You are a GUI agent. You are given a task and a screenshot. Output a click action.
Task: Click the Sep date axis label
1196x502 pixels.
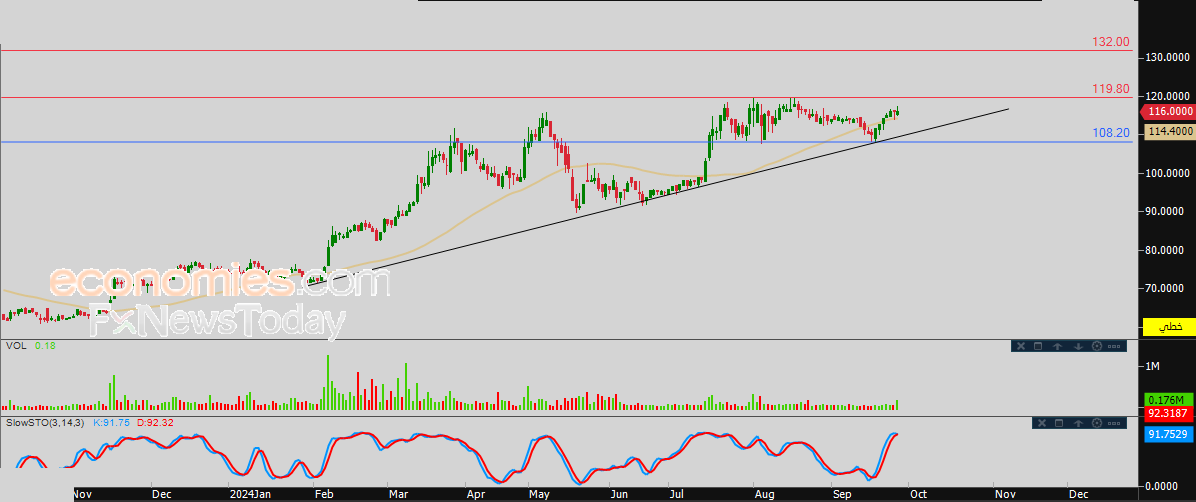click(843, 494)
